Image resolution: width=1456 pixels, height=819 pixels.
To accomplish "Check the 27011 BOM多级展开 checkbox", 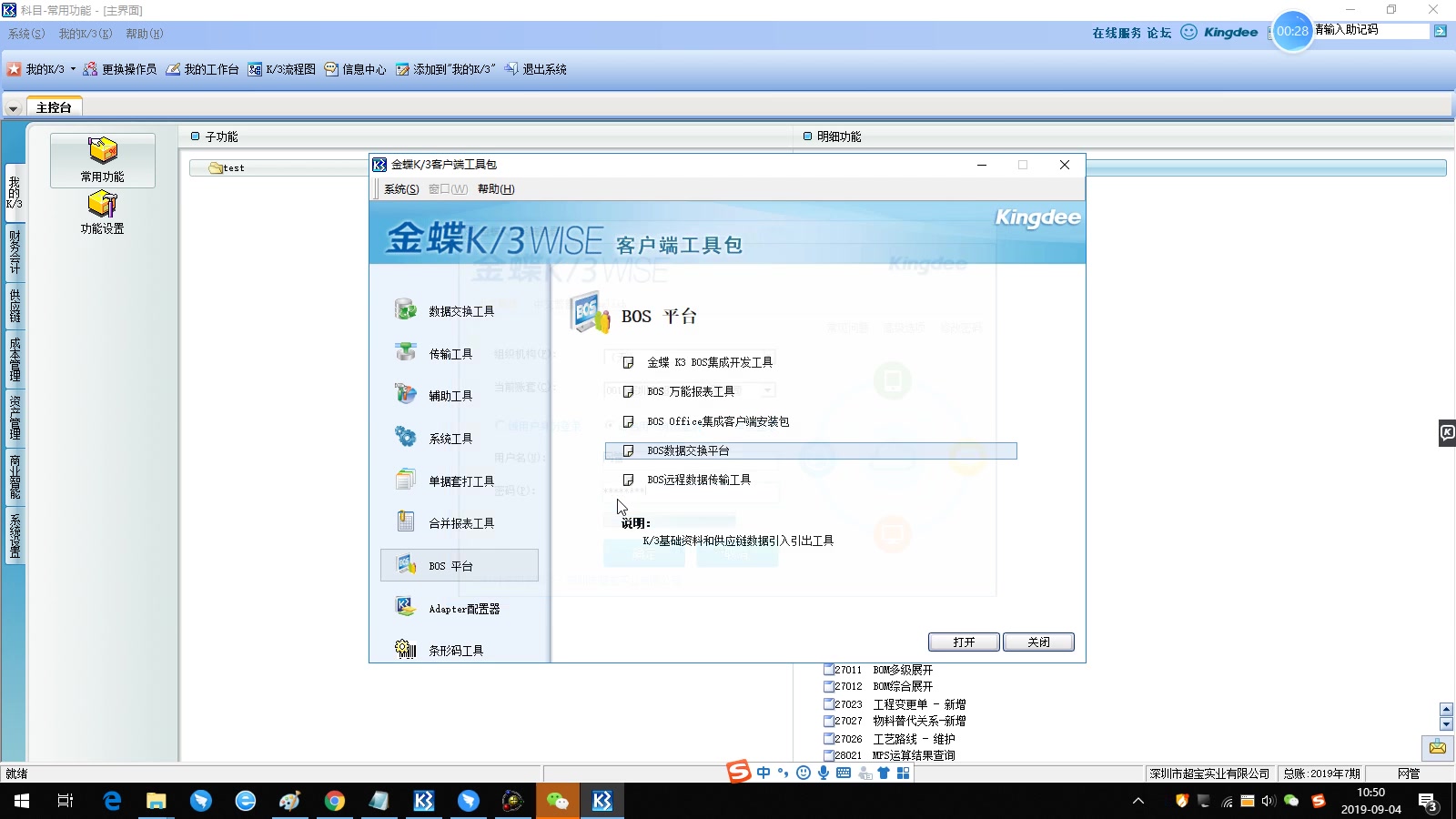I will (829, 670).
